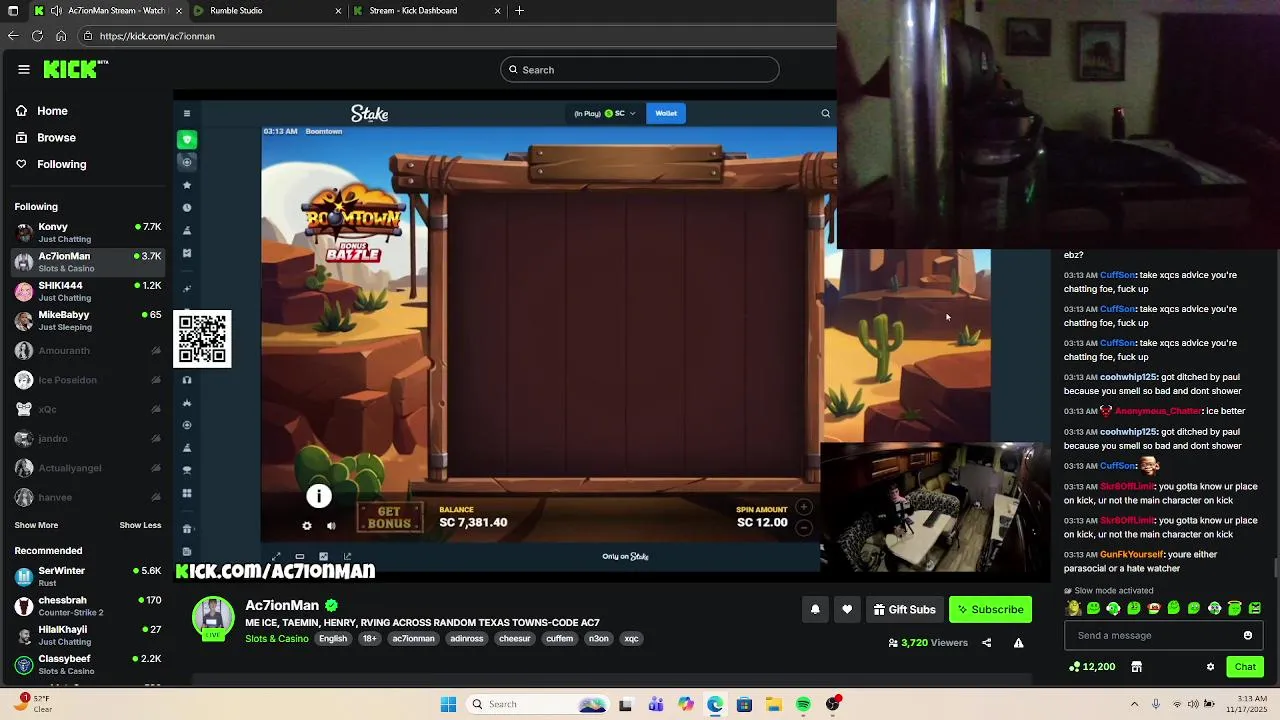Select the adinross tag

[466, 639]
